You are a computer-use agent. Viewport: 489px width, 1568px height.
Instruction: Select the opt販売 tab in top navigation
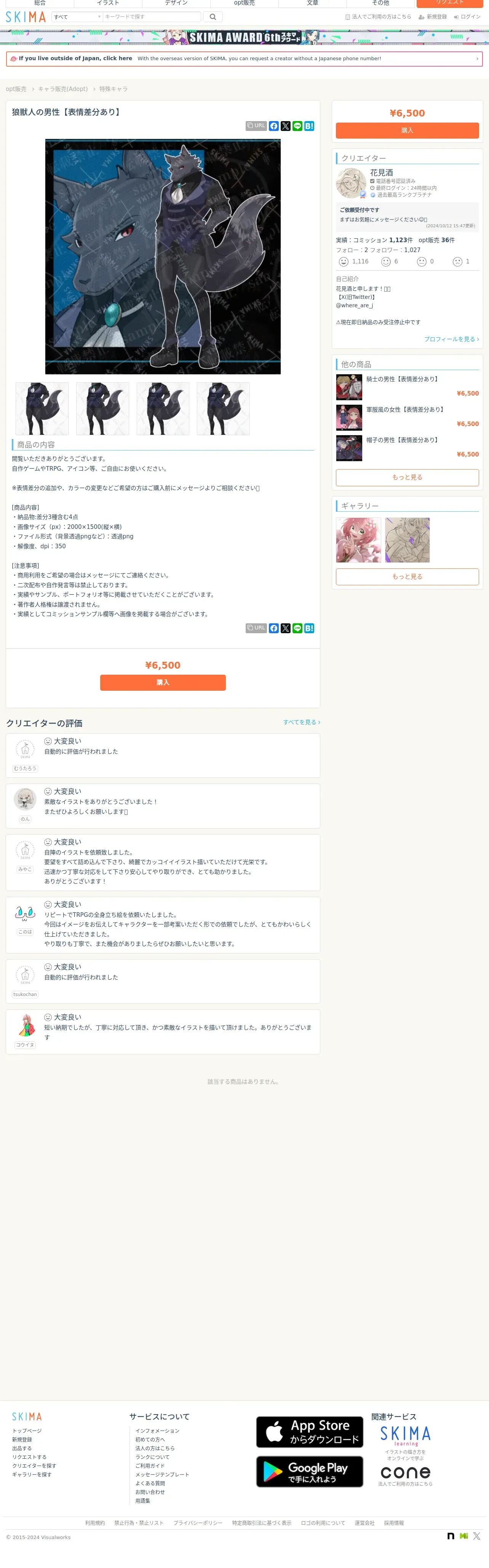[x=244, y=4]
